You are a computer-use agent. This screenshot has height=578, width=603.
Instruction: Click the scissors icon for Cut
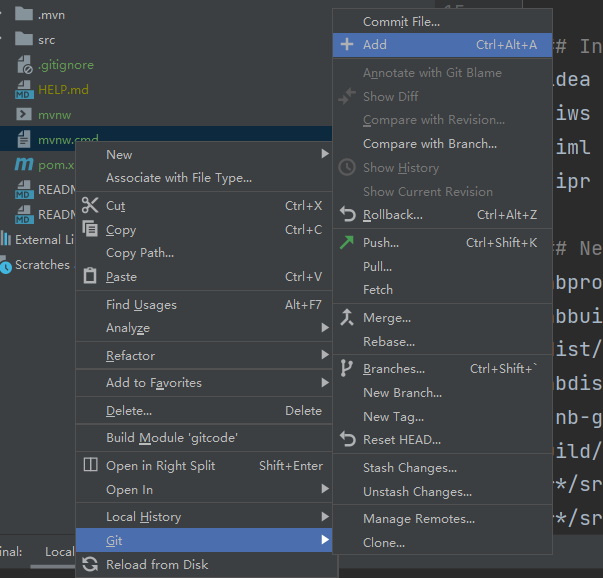90,205
